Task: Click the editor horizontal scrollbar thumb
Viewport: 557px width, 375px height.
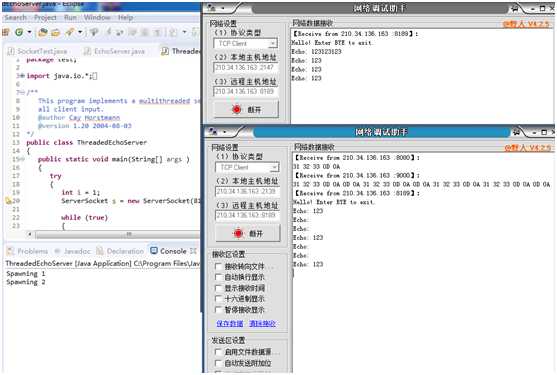Action: pyautogui.click(x=118, y=234)
